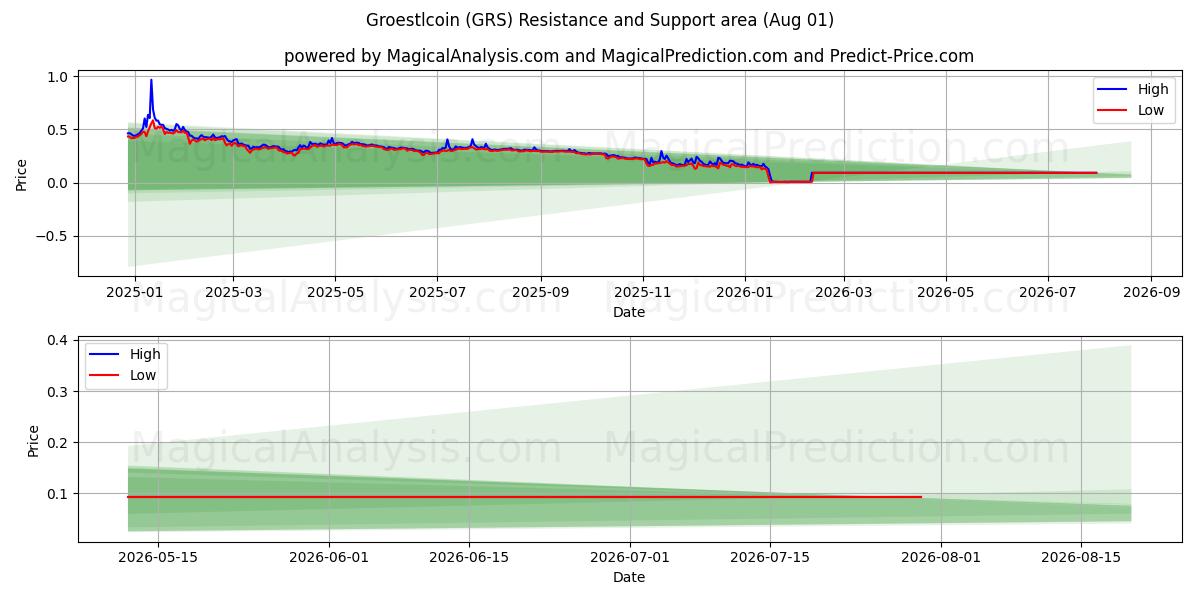
Task: Select the '0.2' y-axis tick on the bottom chart
Action: click(x=58, y=443)
